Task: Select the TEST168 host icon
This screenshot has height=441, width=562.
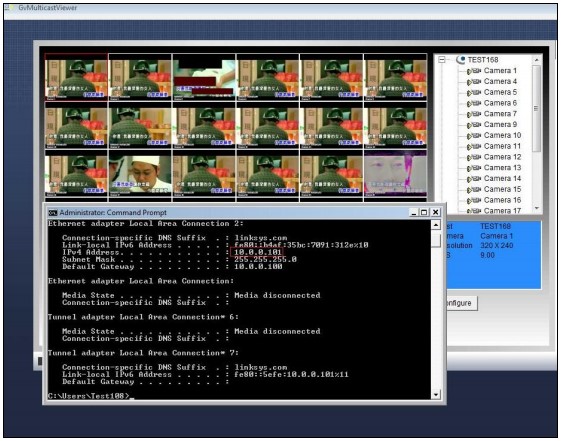Action: [461, 60]
